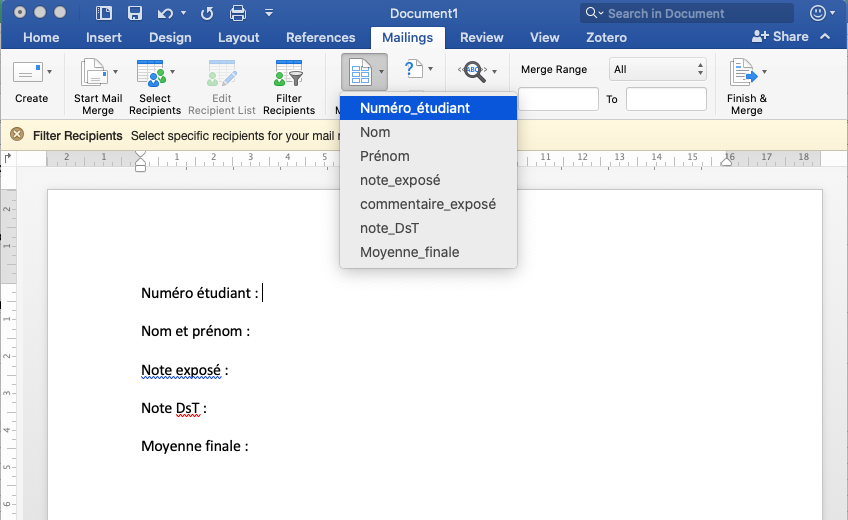Open the document template/sidebar icon
This screenshot has width=848, height=520.
103,13
